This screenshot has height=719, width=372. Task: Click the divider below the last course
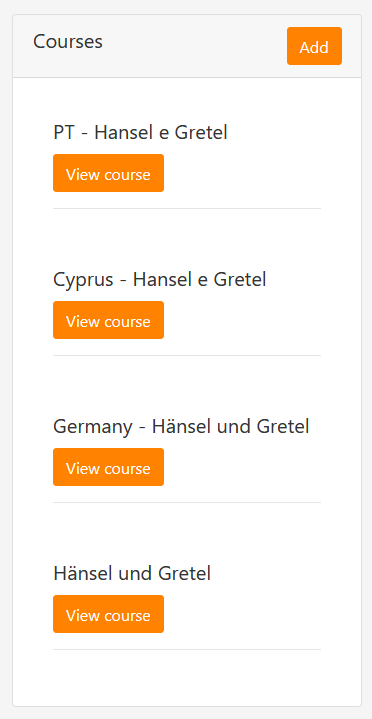tap(187, 649)
